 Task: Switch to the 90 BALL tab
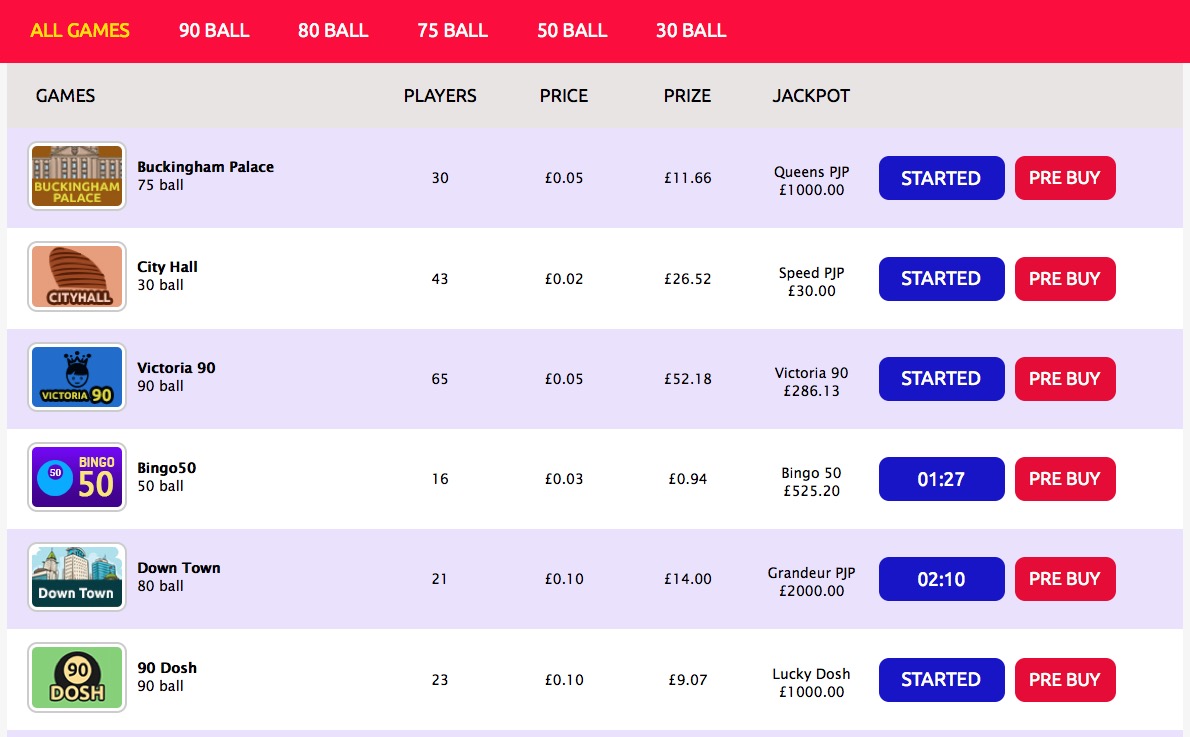(213, 31)
